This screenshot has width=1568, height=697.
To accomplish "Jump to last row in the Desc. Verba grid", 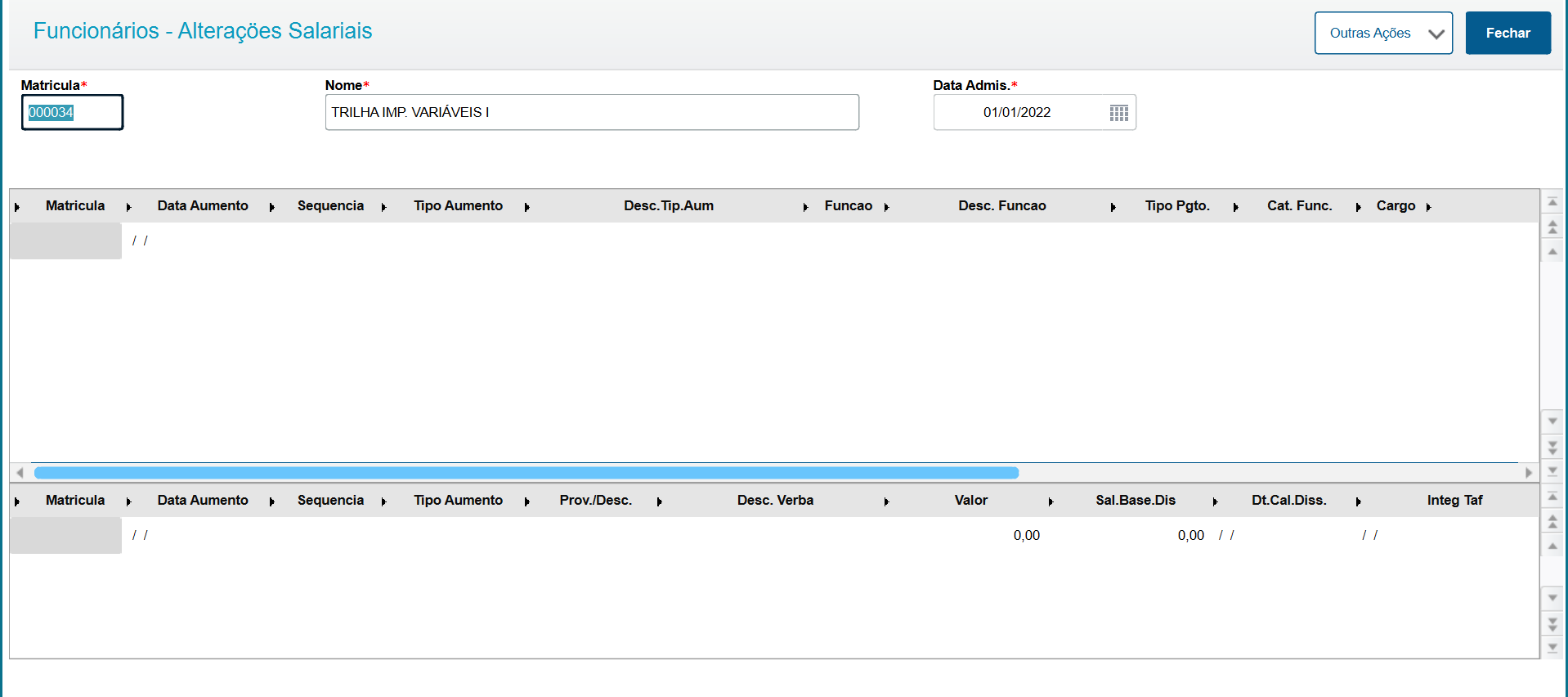I will click(x=1552, y=648).
